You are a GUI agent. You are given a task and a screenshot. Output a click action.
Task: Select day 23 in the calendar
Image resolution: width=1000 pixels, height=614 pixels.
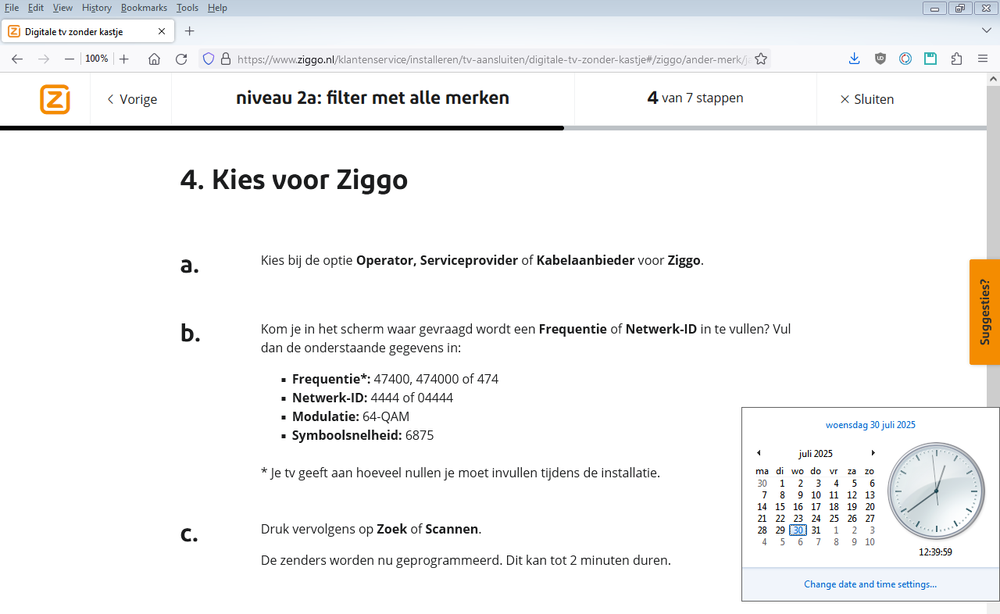(798, 518)
